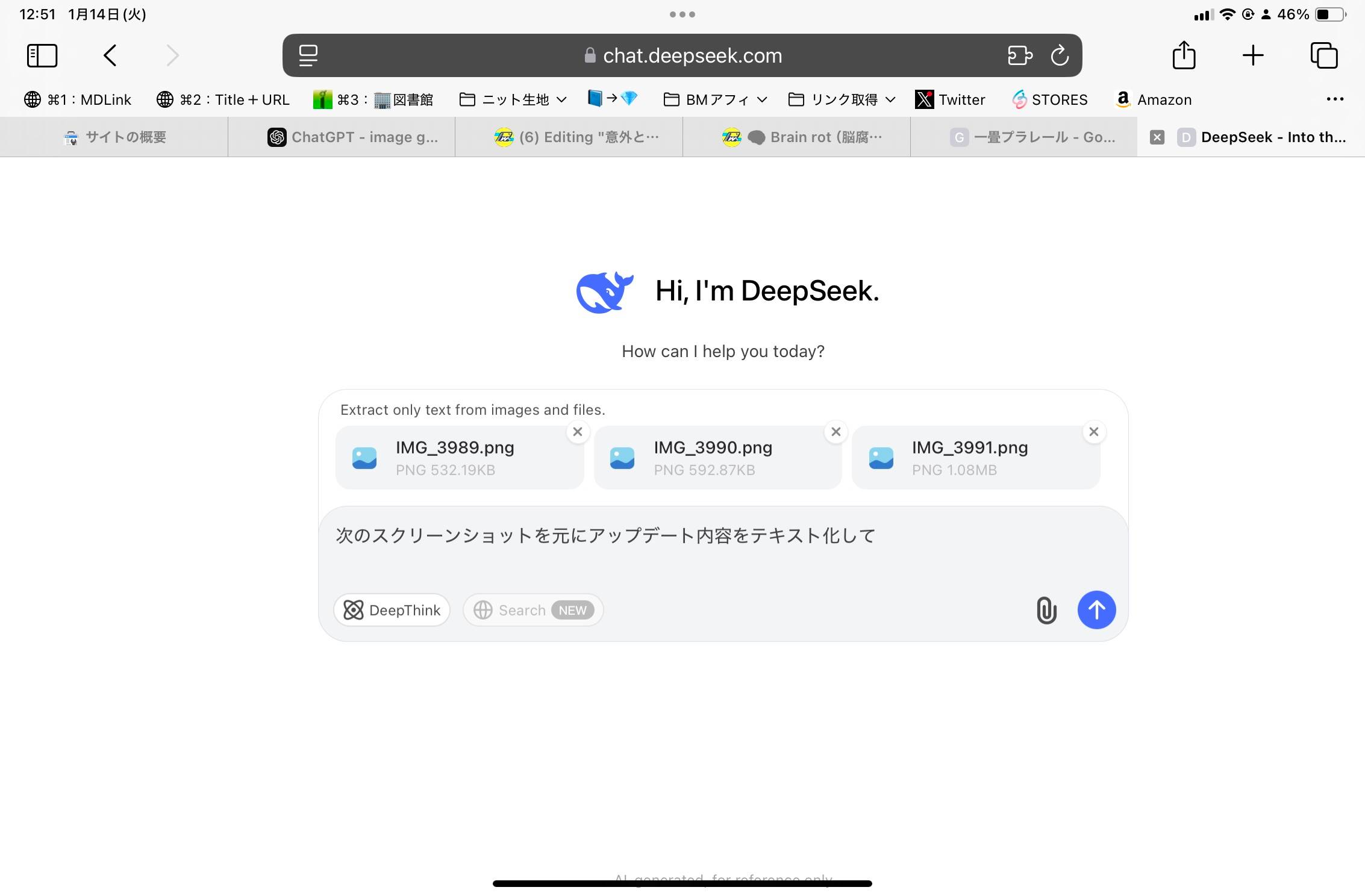Send the message with the arrow button

click(x=1096, y=610)
